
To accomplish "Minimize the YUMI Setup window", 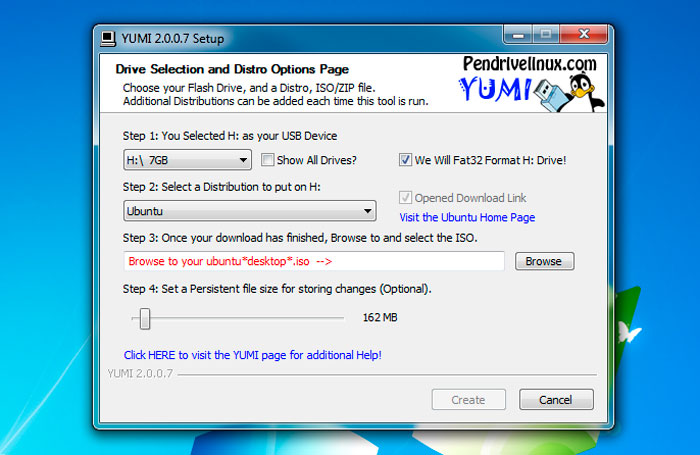I will [x=518, y=34].
